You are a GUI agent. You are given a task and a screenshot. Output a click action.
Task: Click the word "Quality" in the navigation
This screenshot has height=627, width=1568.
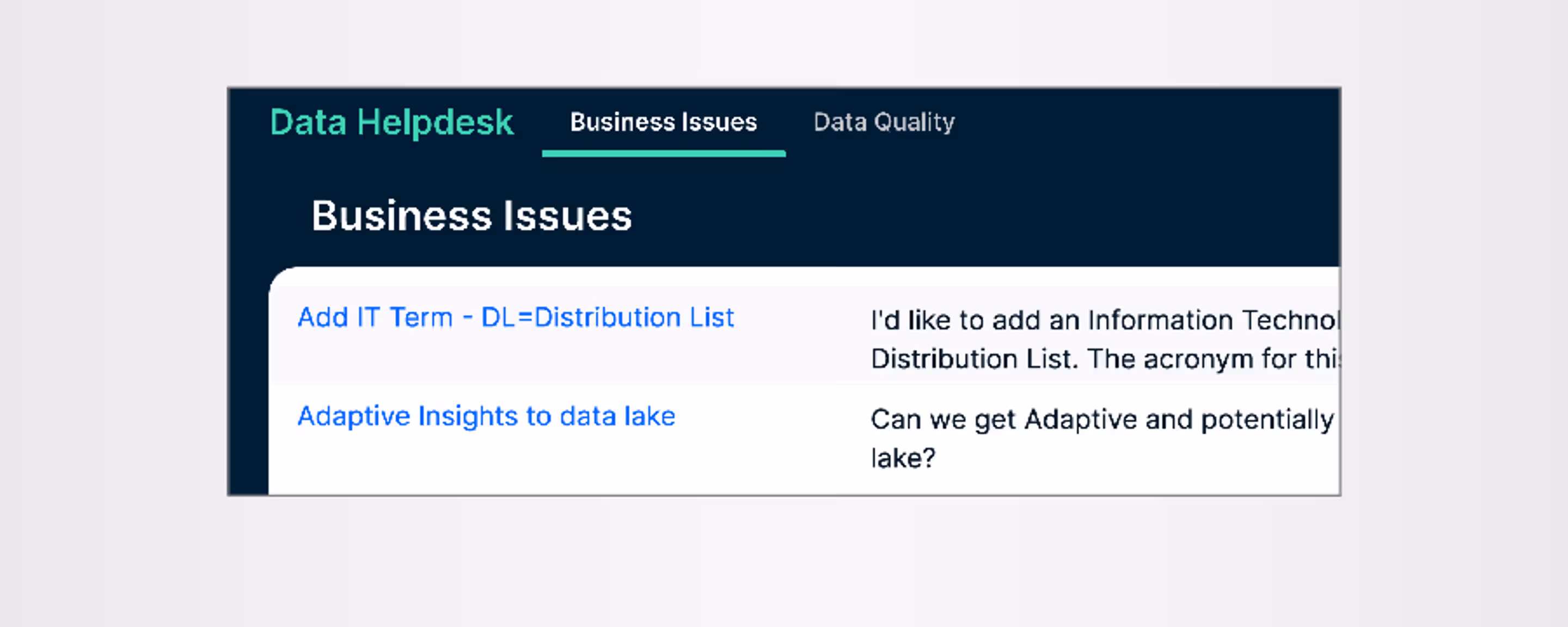(x=914, y=122)
